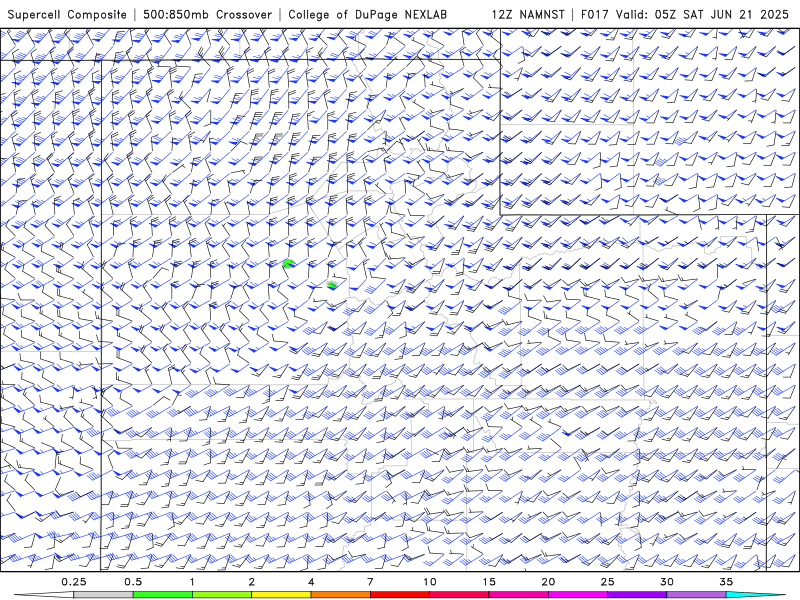Click the "7" legend value

pyautogui.click(x=370, y=582)
